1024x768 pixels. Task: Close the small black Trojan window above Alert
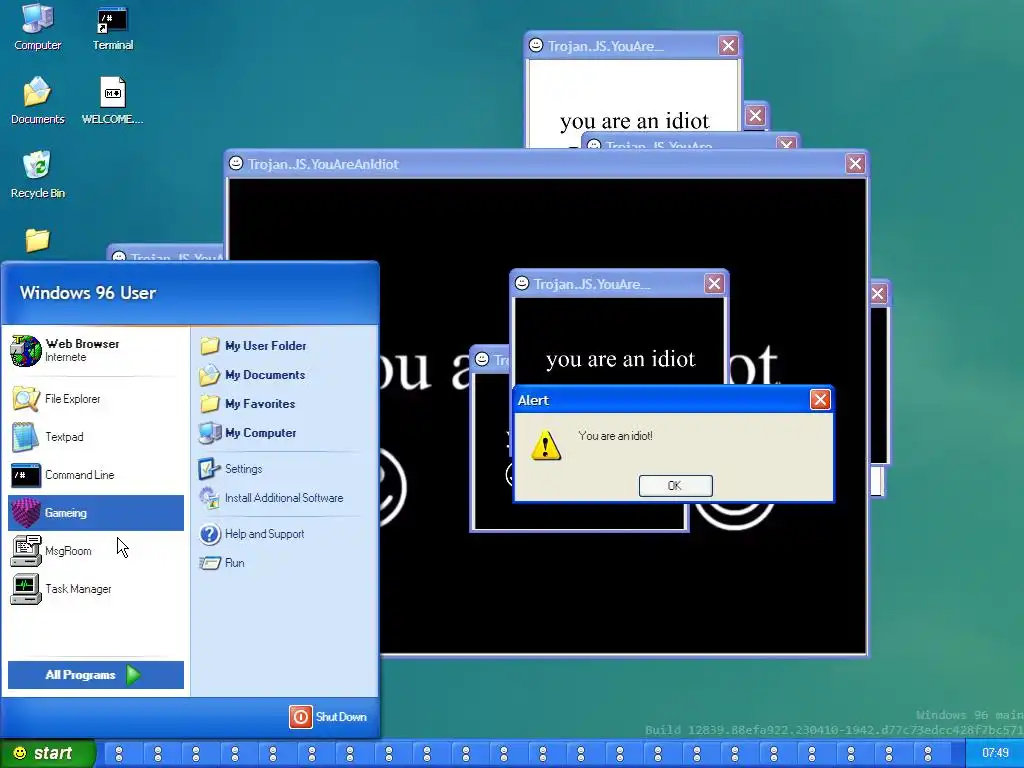tap(714, 283)
